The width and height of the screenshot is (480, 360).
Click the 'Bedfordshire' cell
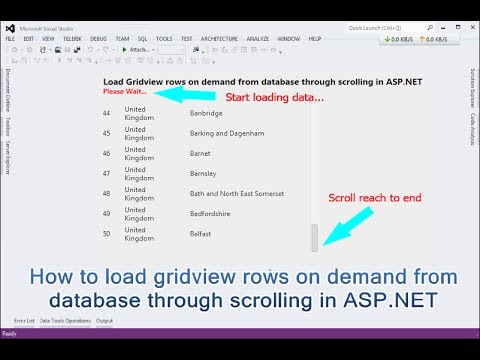coord(210,214)
